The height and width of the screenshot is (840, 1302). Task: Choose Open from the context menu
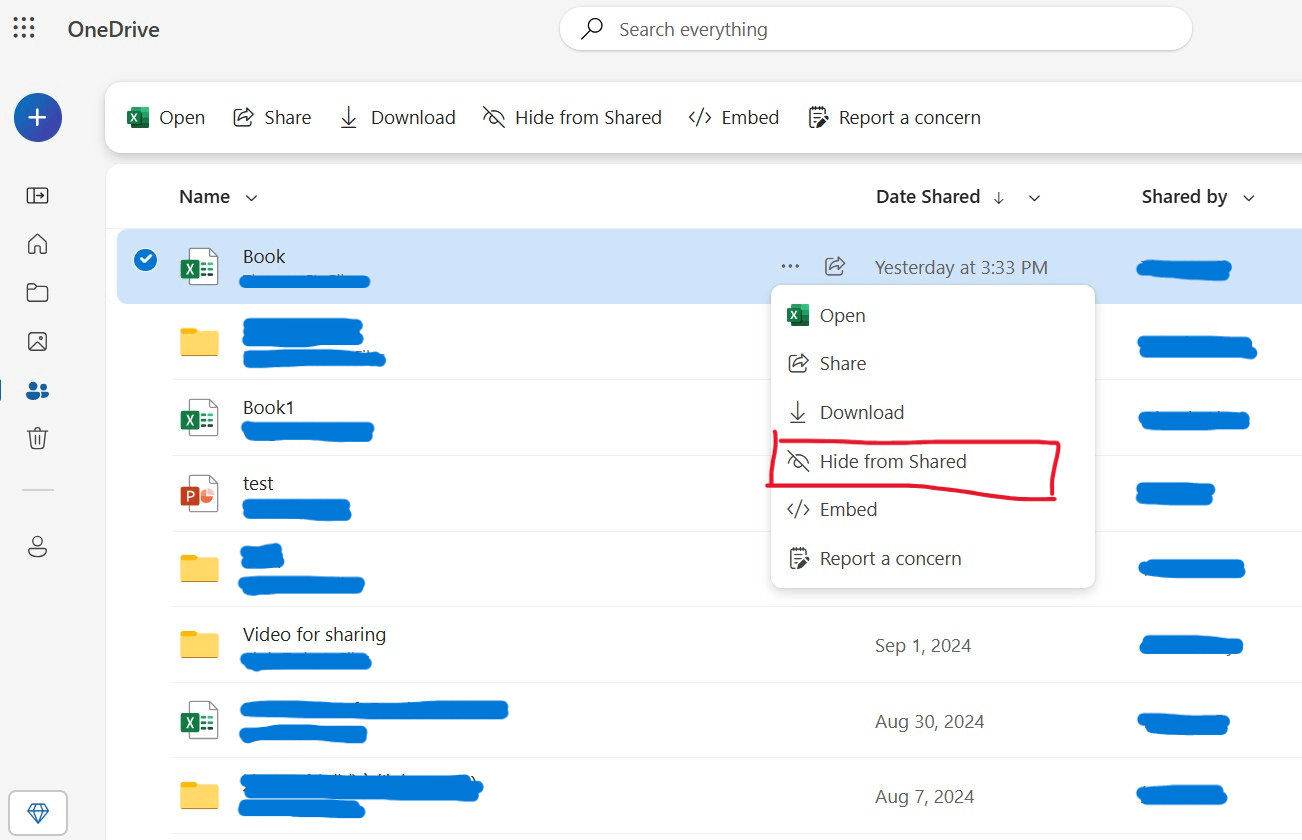coord(840,315)
